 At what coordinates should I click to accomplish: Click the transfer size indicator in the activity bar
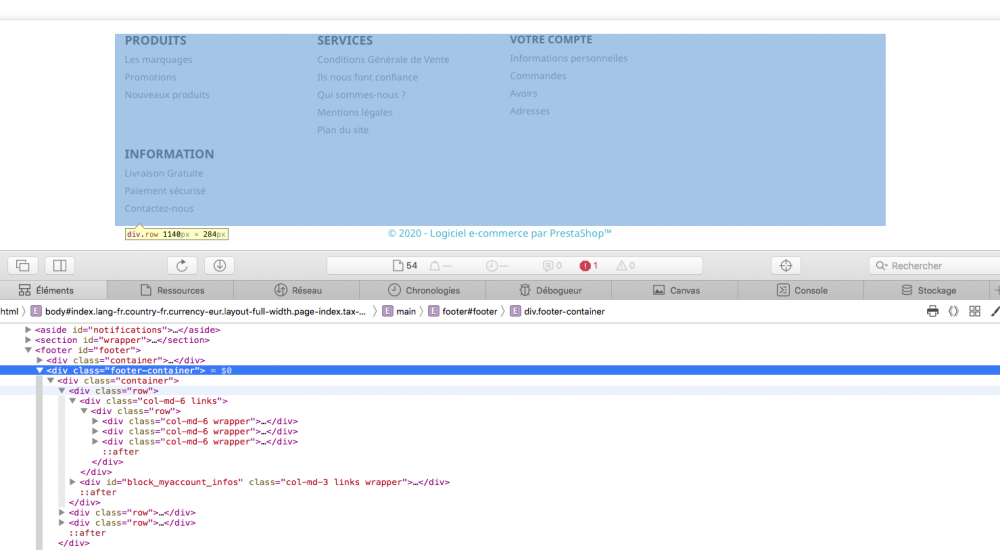[440, 265]
